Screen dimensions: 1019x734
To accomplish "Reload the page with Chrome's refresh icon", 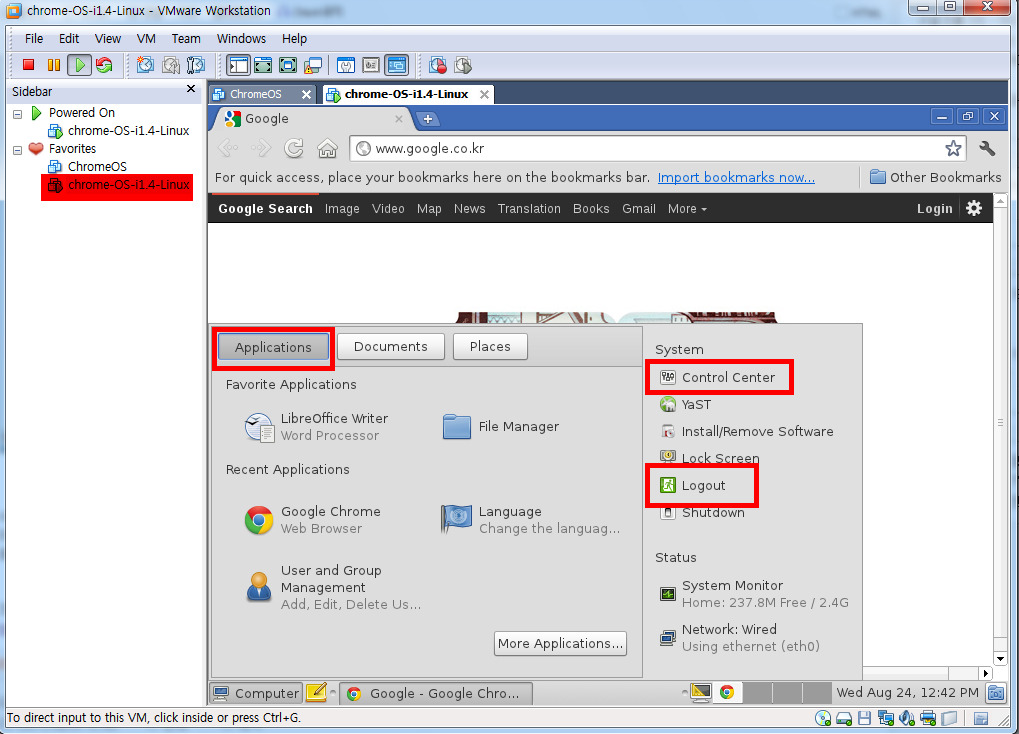I will click(x=294, y=148).
